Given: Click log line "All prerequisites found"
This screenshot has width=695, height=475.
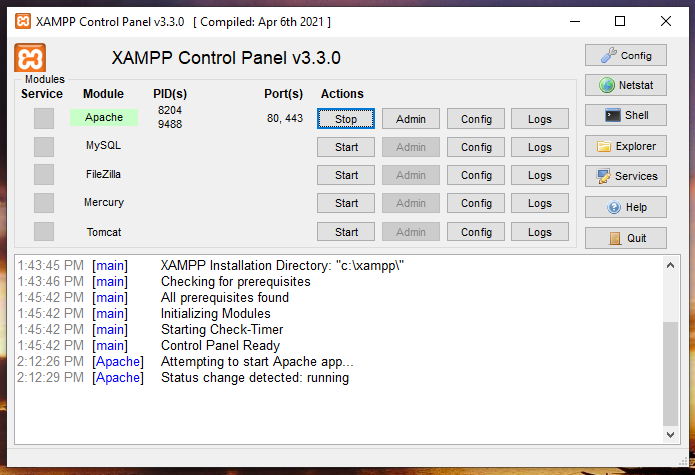Looking at the screenshot, I should point(225,297).
